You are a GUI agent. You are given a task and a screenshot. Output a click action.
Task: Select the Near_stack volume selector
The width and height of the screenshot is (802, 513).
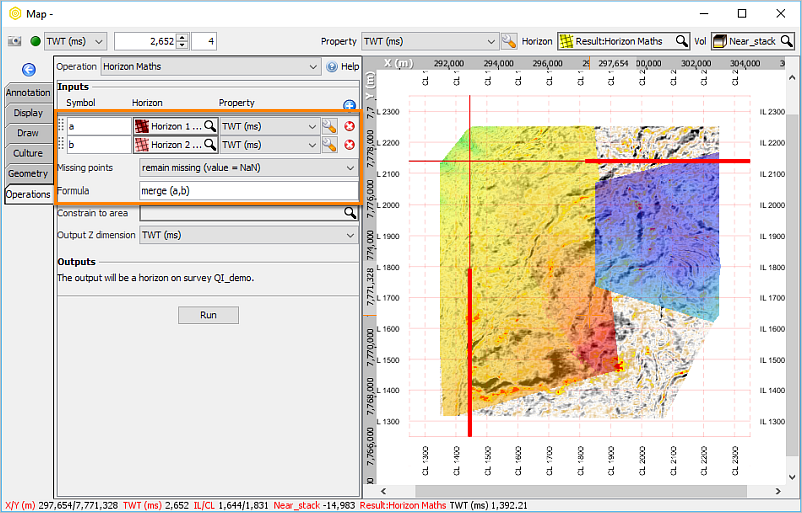pyautogui.click(x=751, y=42)
